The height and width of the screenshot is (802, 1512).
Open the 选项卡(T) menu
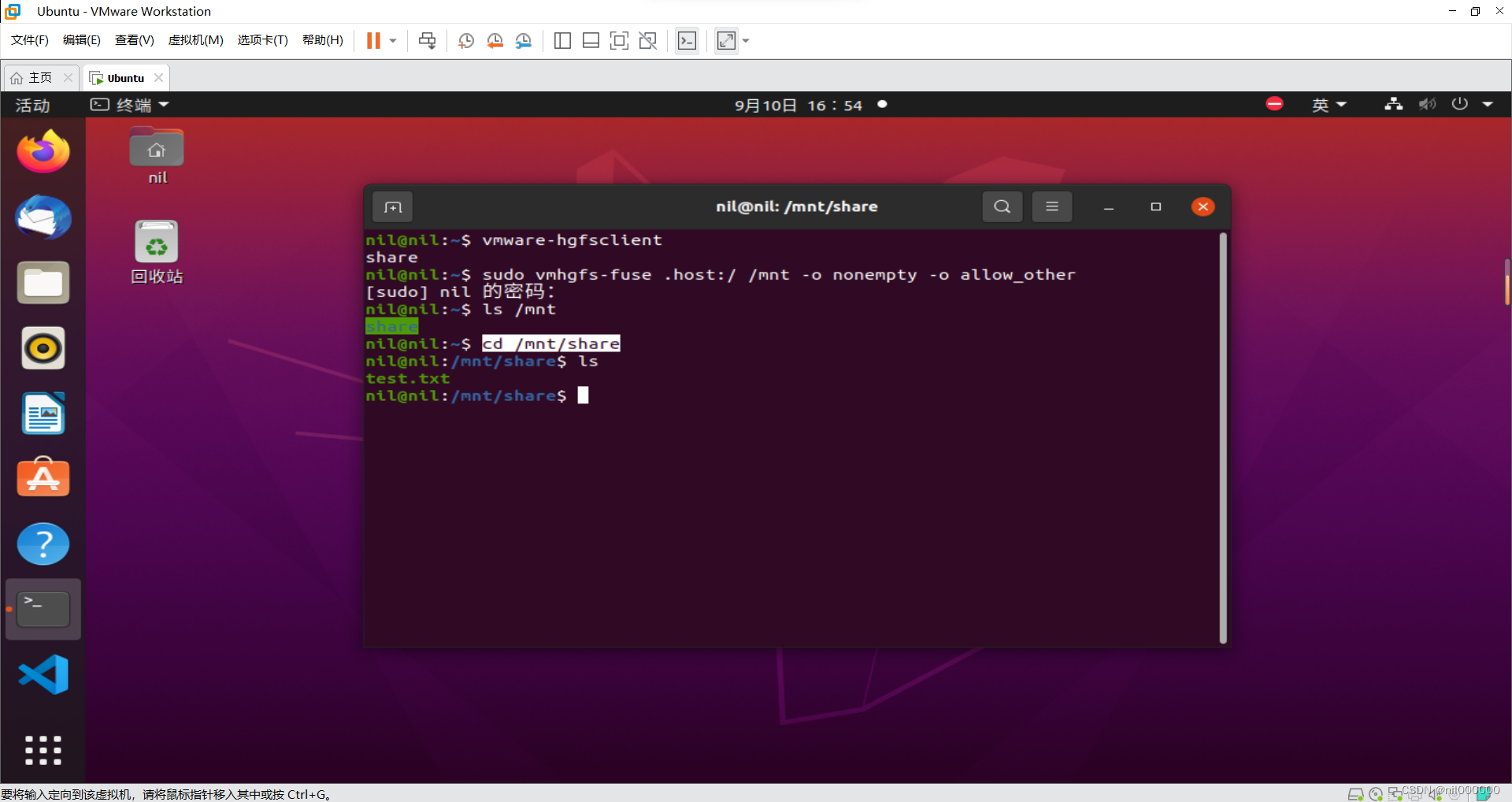(x=263, y=40)
